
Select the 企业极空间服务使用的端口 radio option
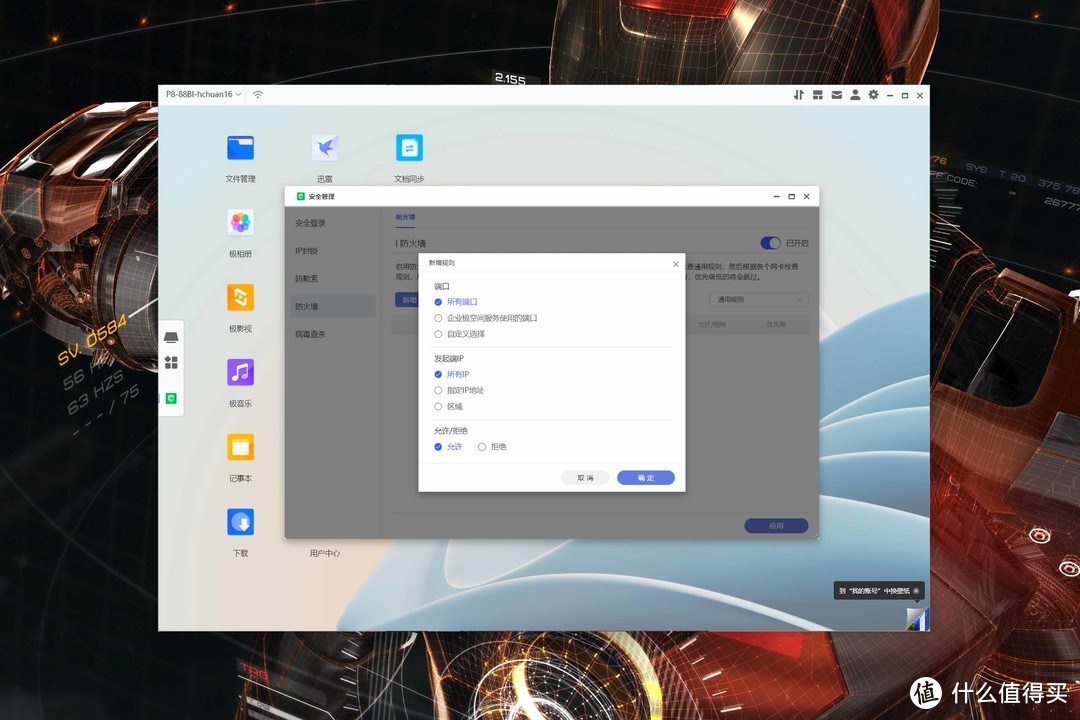coord(438,318)
